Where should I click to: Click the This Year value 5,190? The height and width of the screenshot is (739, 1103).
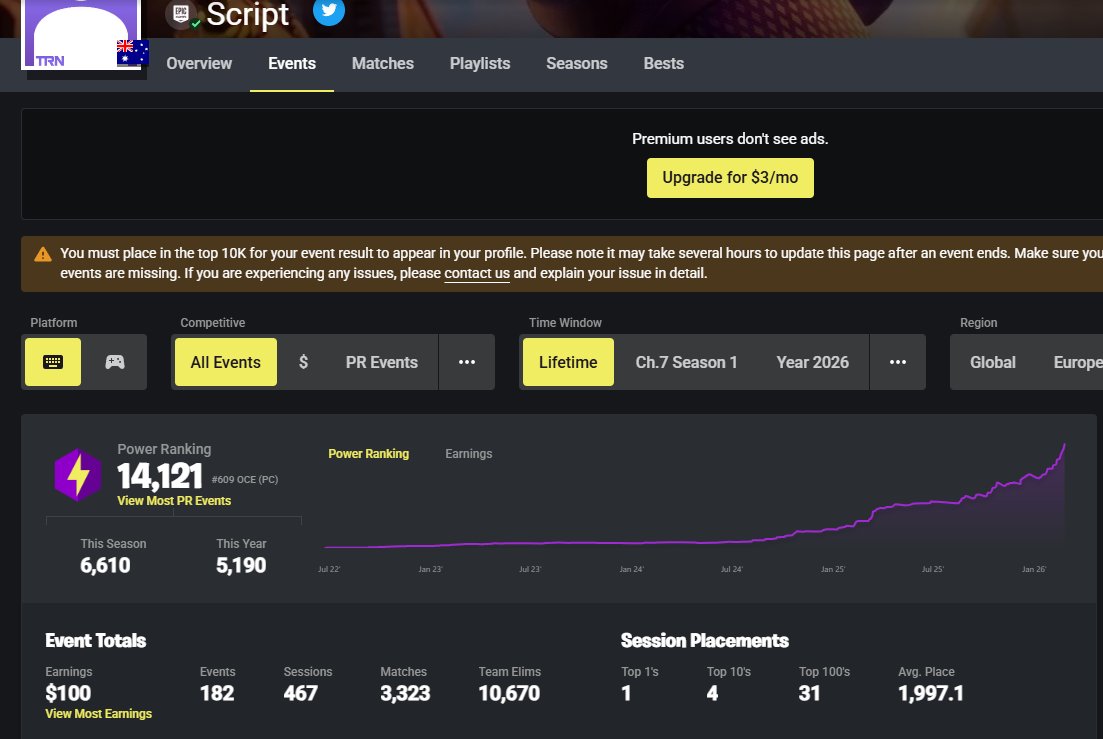tap(241, 565)
